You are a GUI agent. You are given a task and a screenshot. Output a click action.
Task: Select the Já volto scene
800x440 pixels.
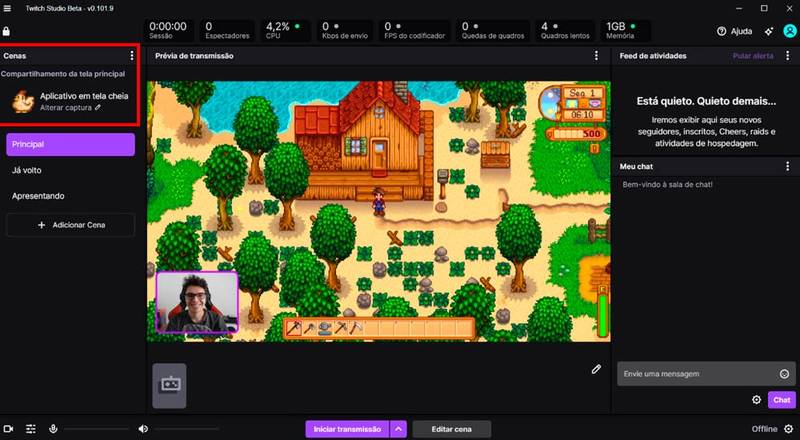point(70,170)
